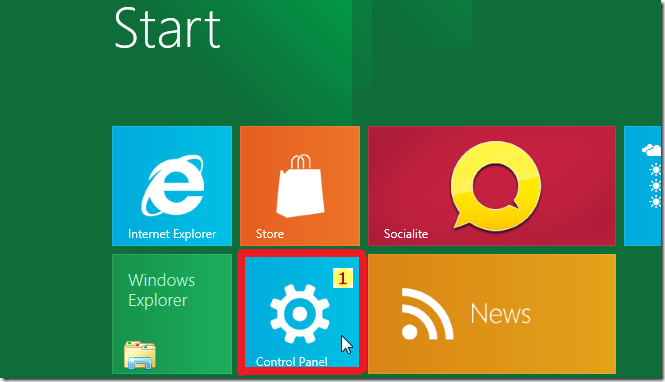Screen dimensions: 665x382
Task: Open the News tile
Action: [x=492, y=314]
